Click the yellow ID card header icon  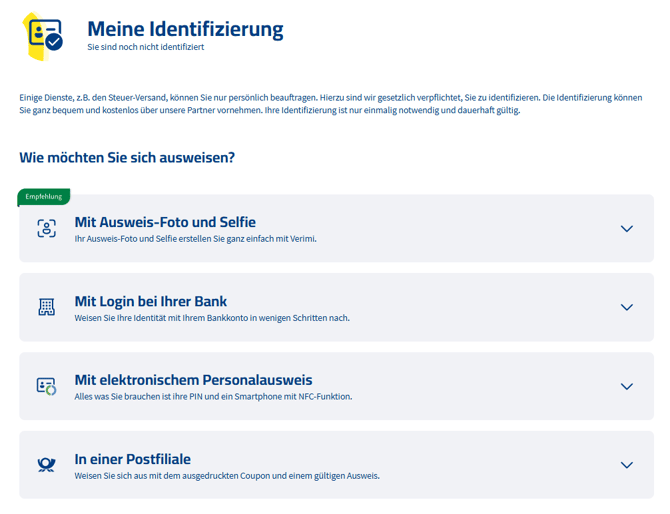click(44, 36)
